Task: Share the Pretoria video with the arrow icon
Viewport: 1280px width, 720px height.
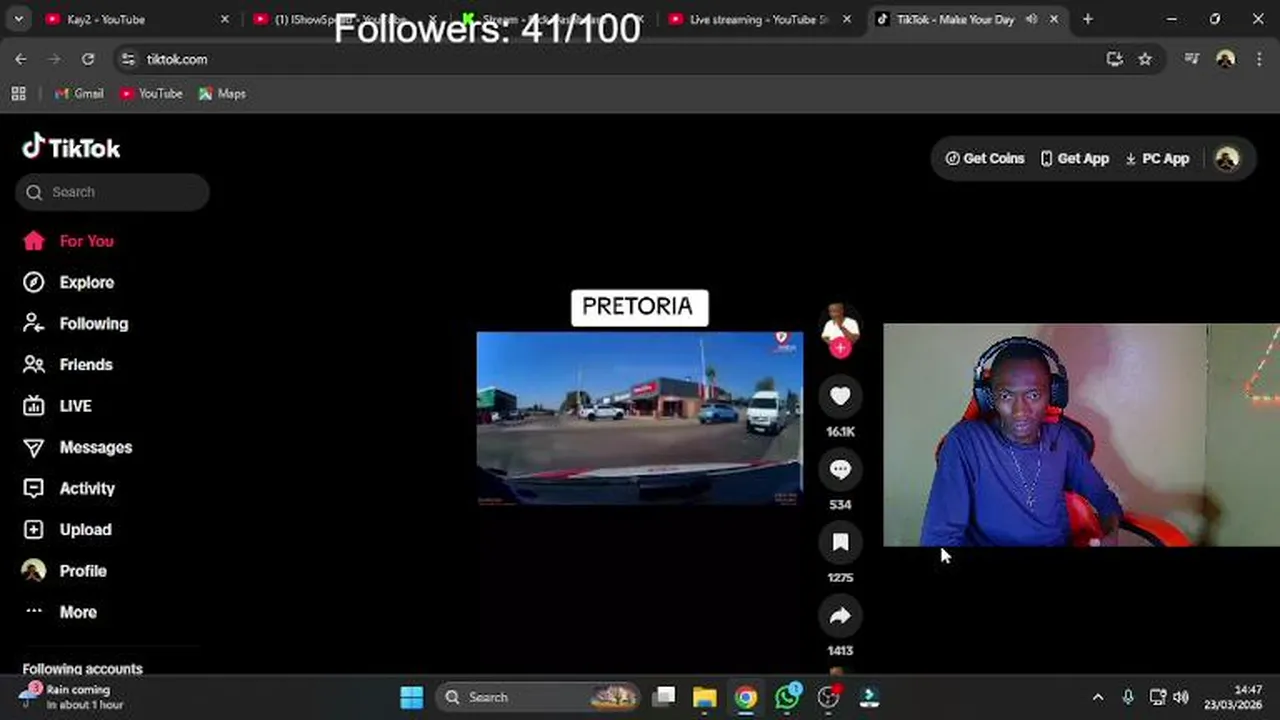Action: point(840,616)
